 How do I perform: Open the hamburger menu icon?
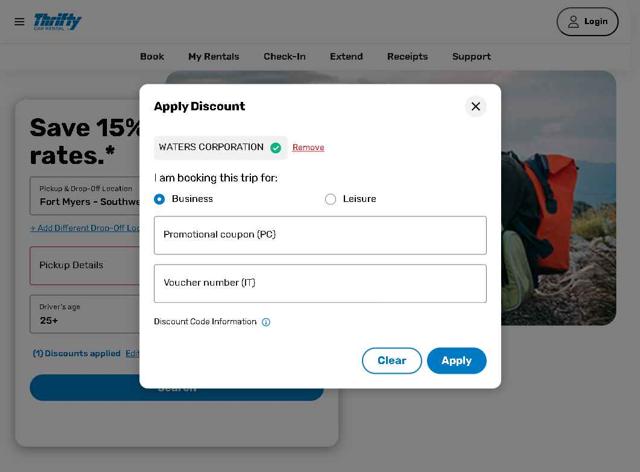coord(19,22)
